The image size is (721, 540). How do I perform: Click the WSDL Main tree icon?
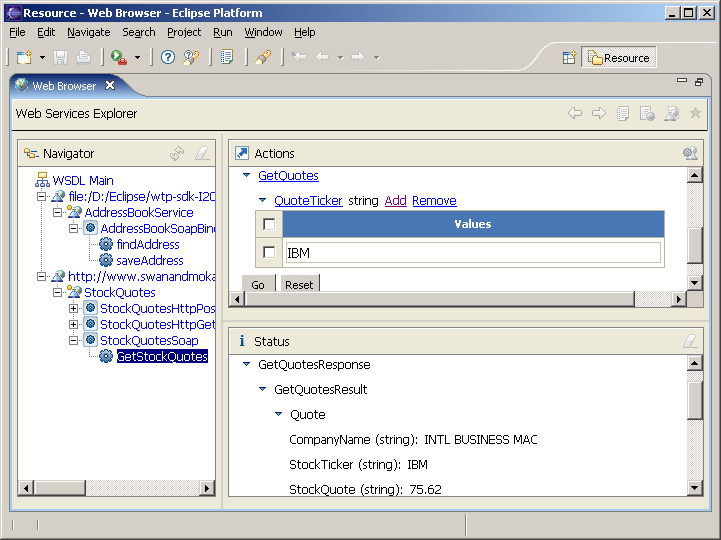coord(42,180)
